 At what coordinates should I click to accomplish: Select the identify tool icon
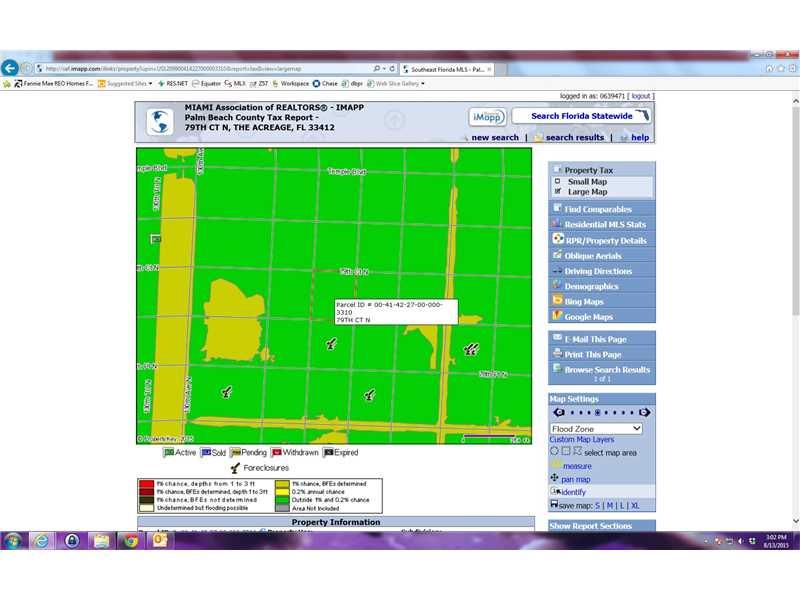555,492
